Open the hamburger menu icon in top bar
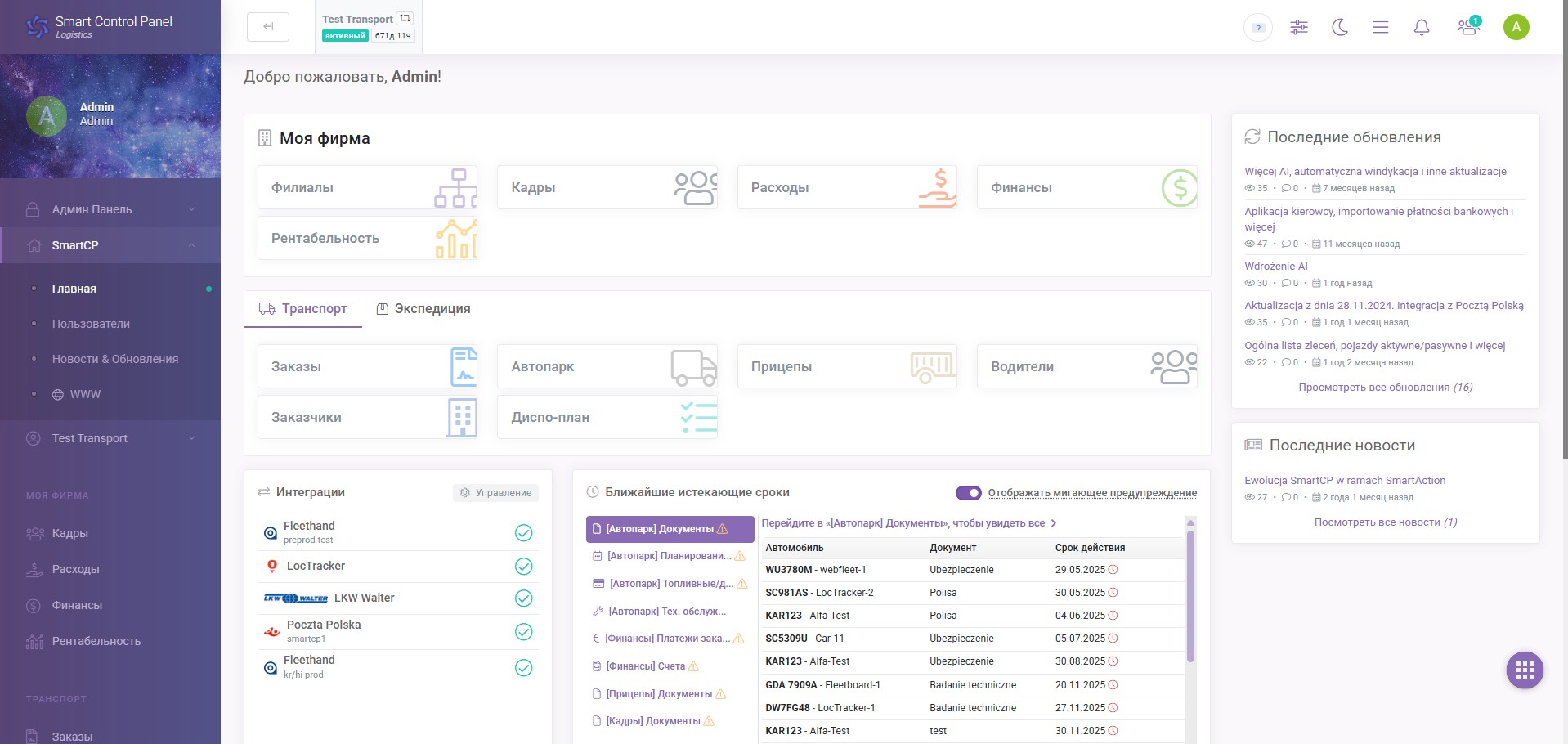This screenshot has width=1568, height=744. click(x=1380, y=27)
